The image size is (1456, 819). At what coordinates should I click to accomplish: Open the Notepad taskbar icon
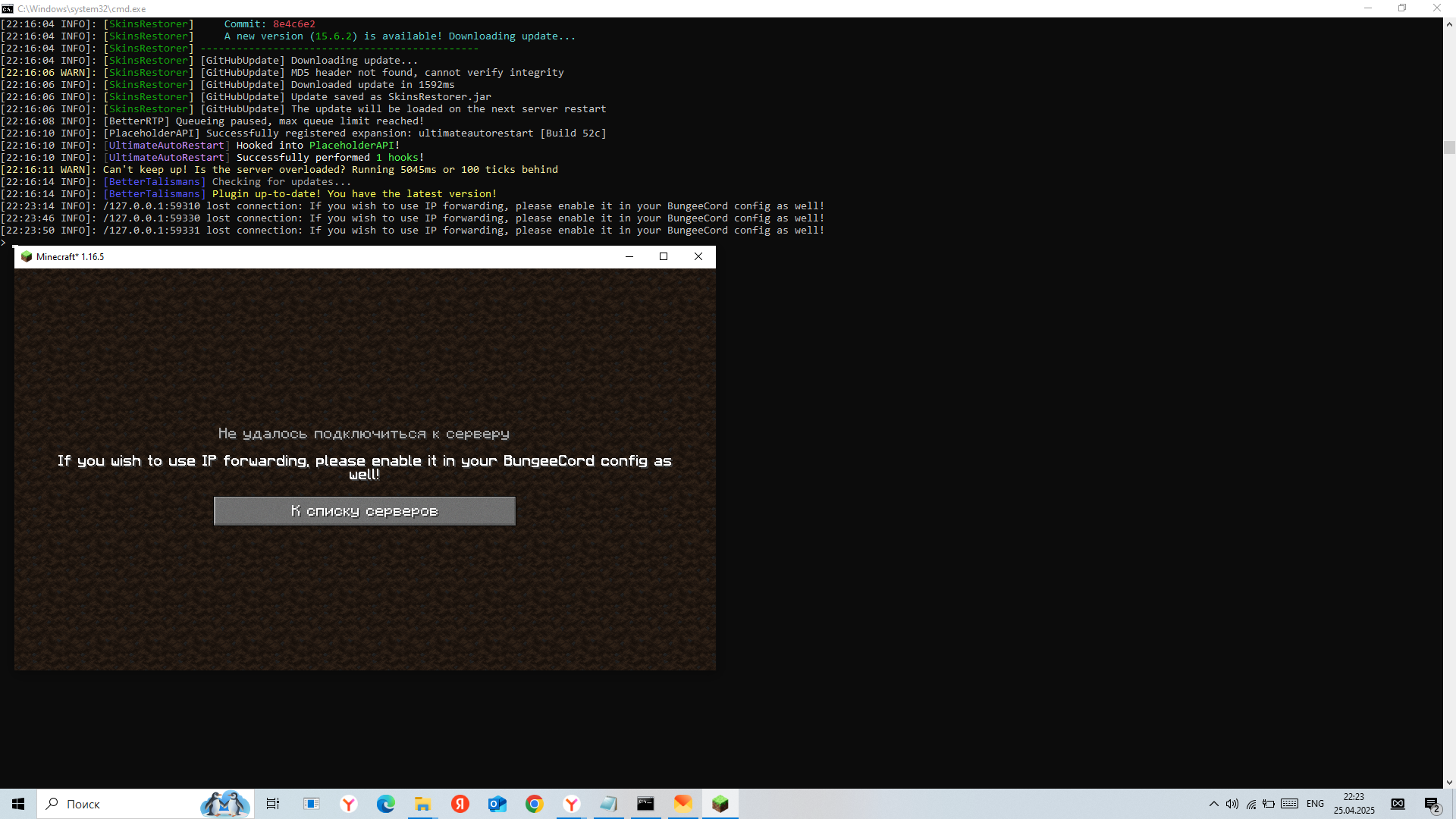click(x=609, y=804)
